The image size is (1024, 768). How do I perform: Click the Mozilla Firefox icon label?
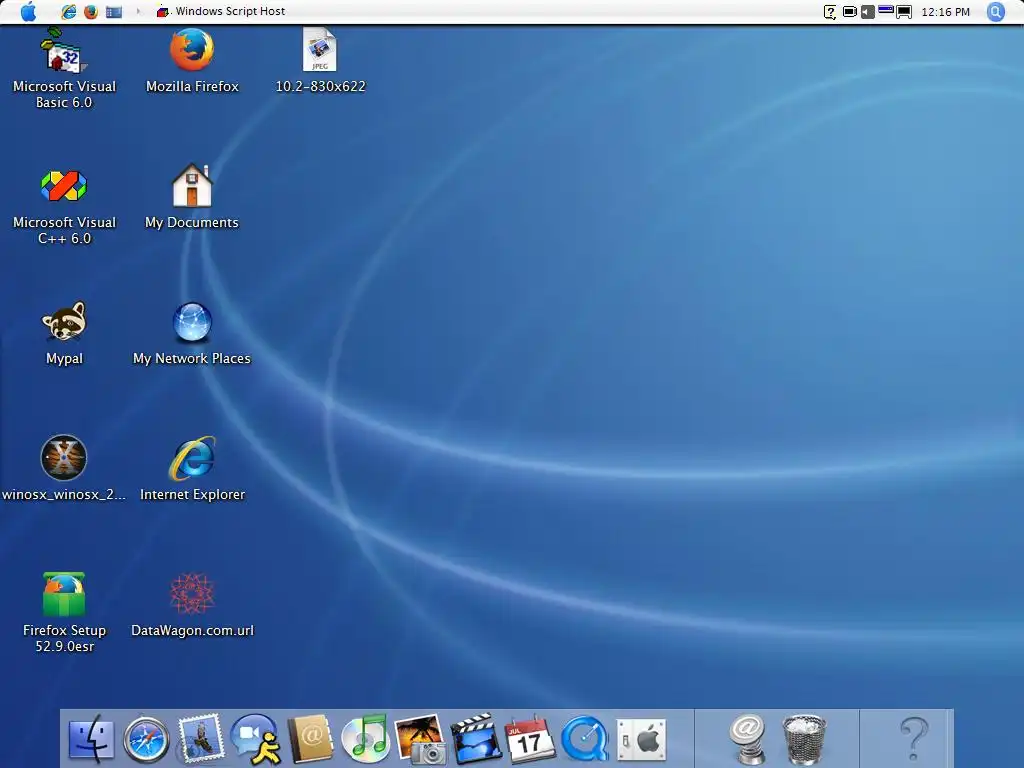click(x=192, y=86)
